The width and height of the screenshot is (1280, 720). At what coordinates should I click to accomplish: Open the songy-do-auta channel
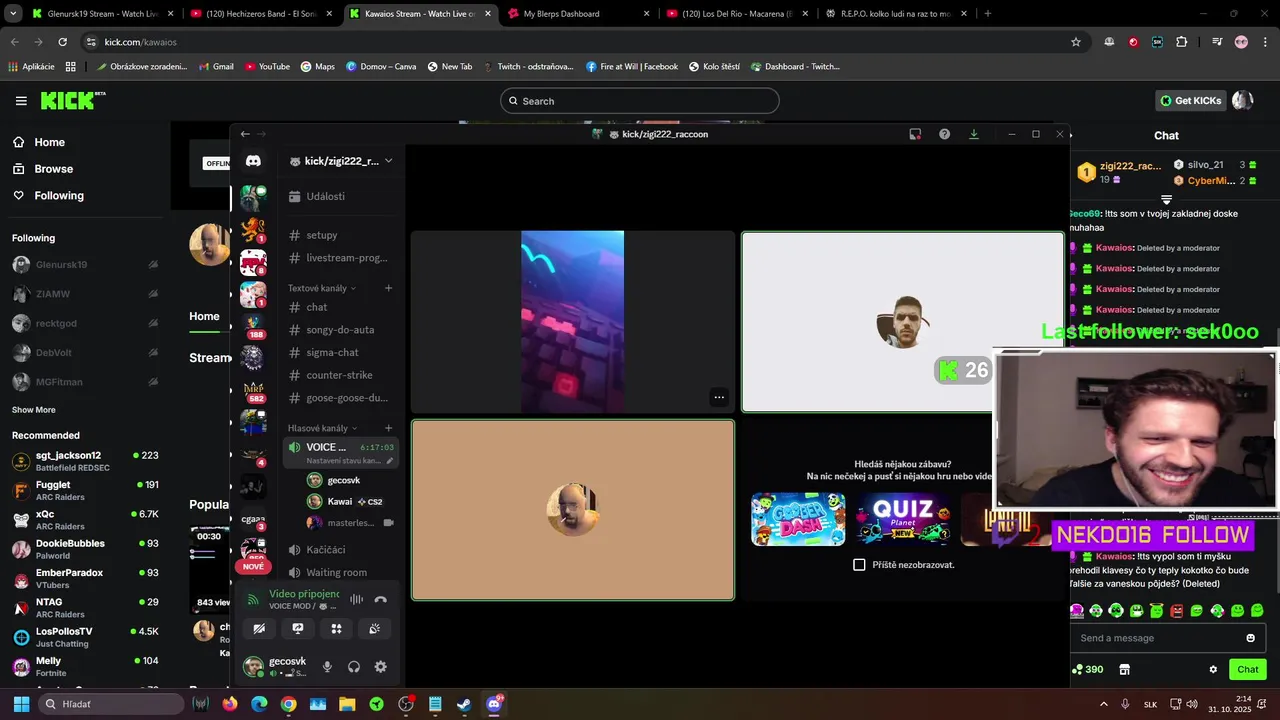[x=340, y=330]
